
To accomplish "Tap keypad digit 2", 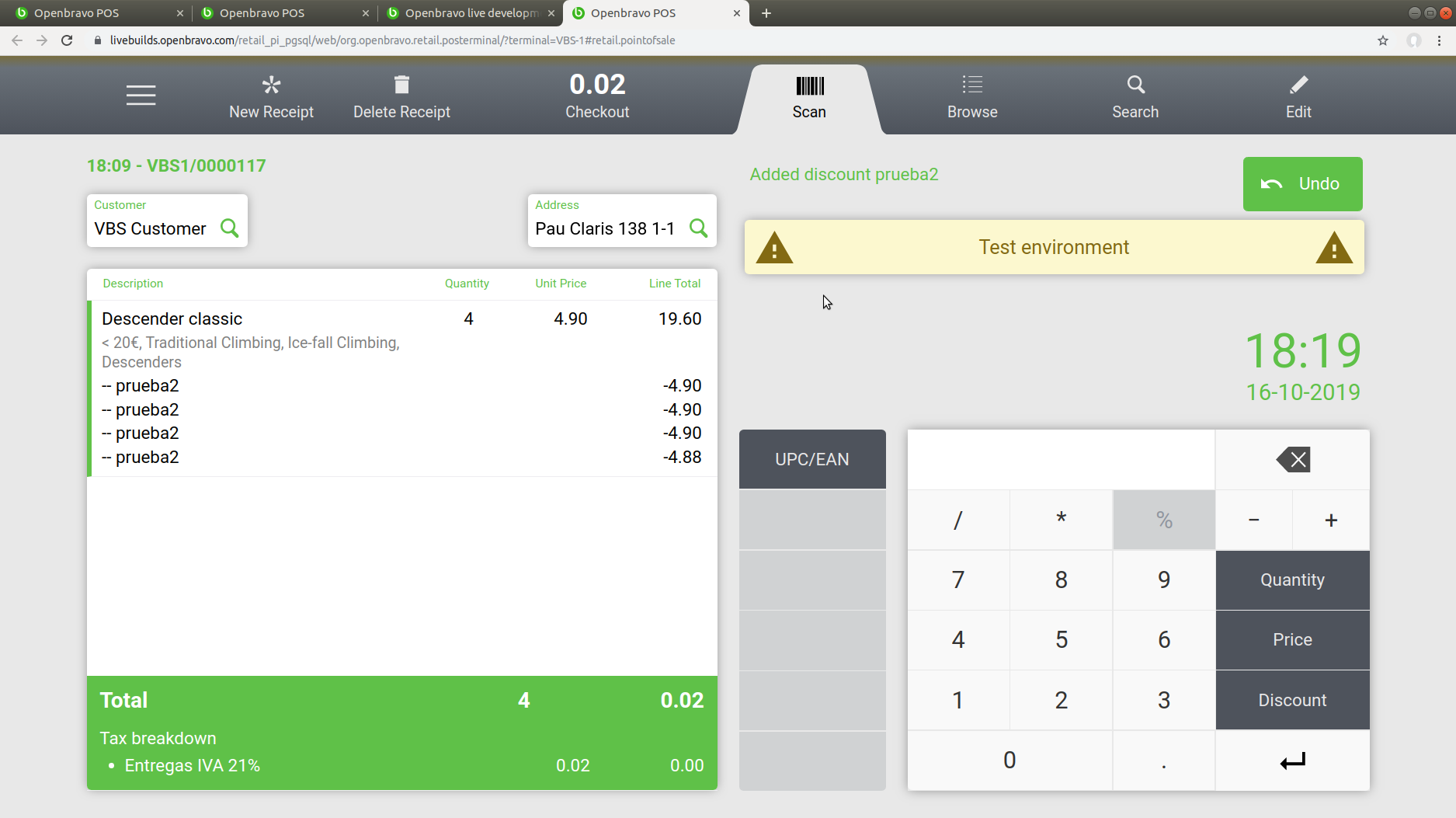I will tap(1061, 701).
